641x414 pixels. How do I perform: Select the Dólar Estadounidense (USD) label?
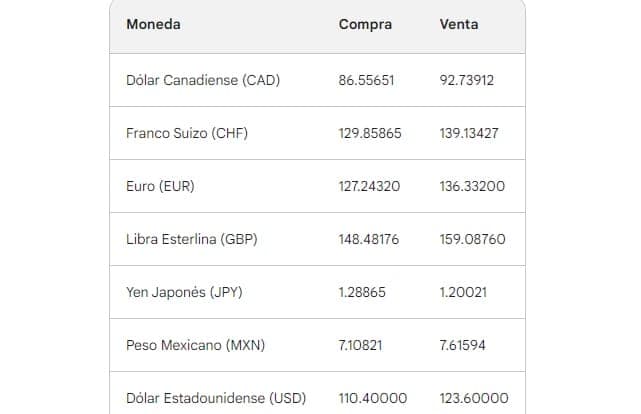click(215, 398)
